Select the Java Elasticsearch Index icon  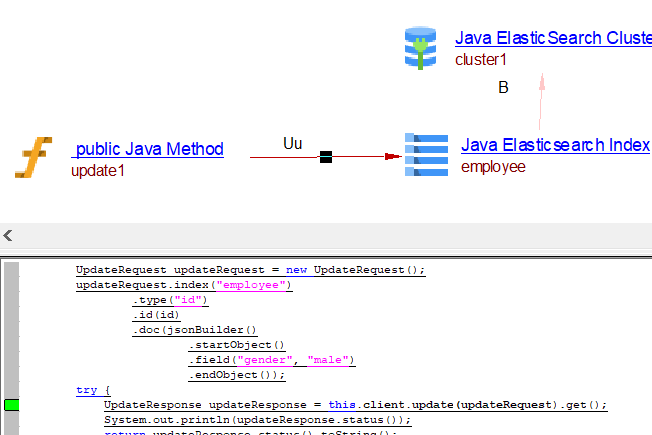(426, 155)
